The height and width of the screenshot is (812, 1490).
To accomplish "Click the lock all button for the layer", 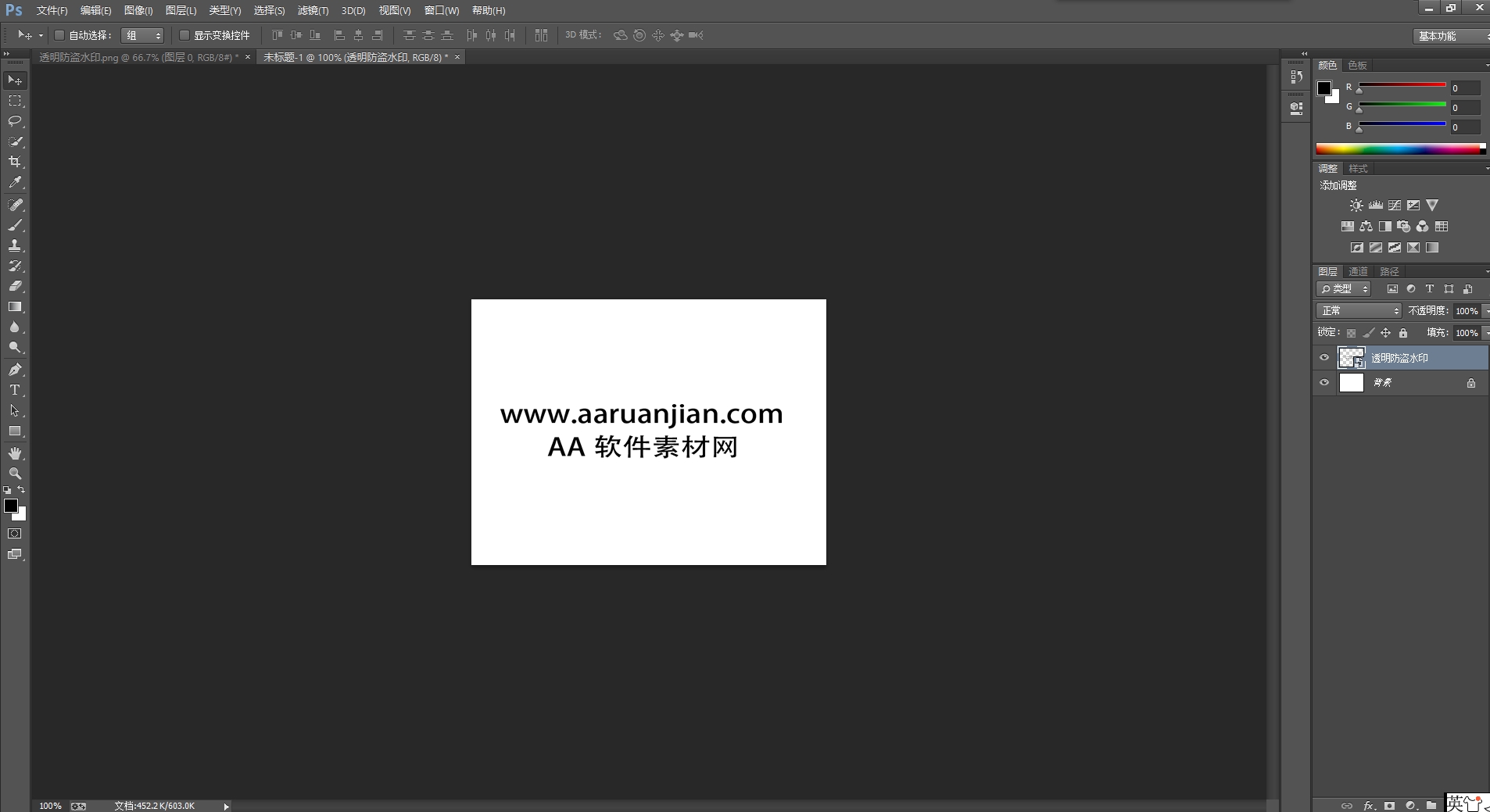I will pyautogui.click(x=1403, y=332).
